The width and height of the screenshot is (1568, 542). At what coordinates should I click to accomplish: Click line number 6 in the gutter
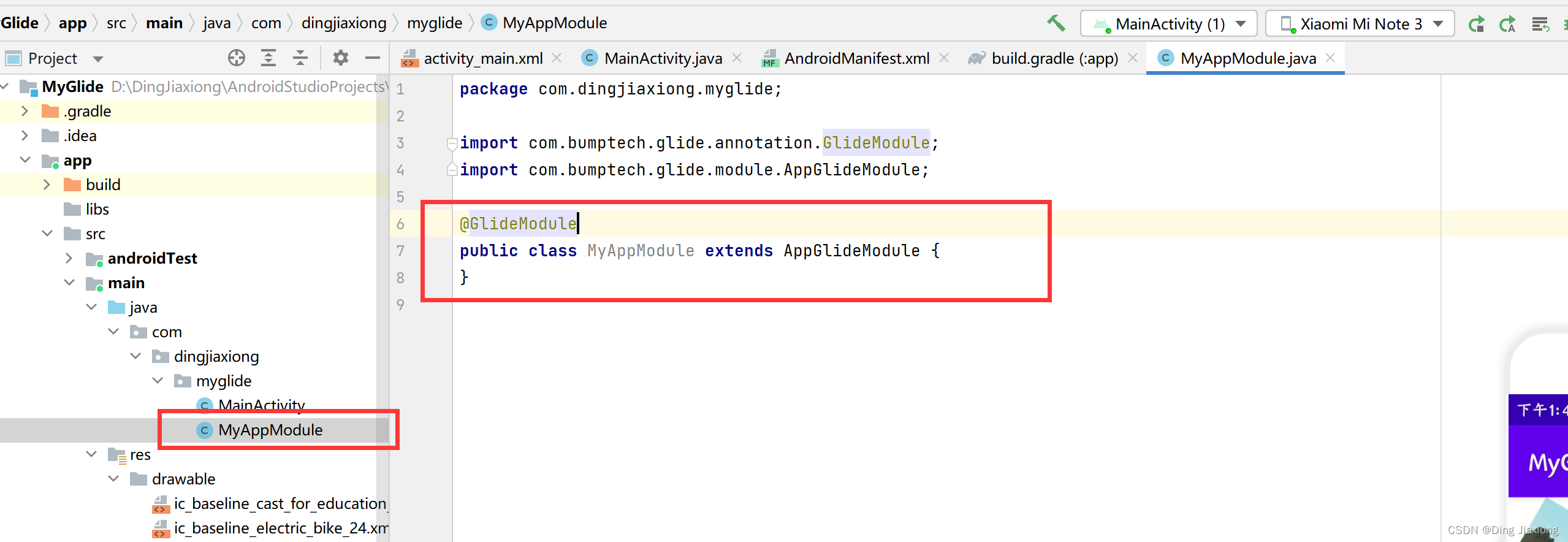tap(400, 224)
